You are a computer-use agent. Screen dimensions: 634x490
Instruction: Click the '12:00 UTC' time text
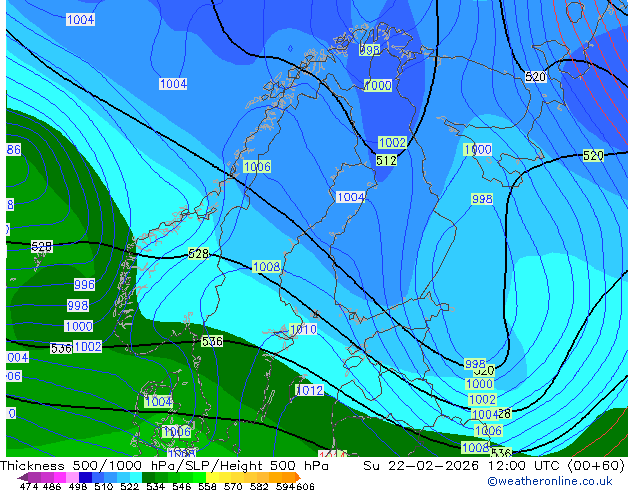pyautogui.click(x=524, y=465)
